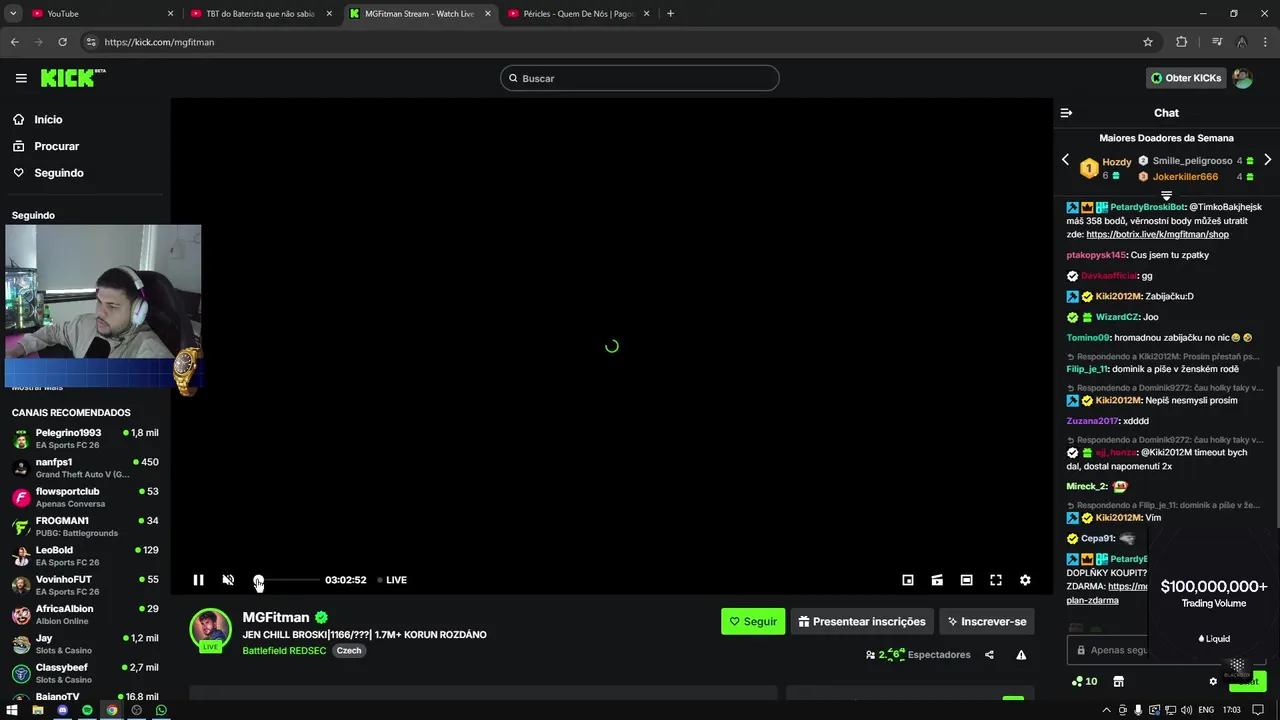Cast the stream to a device

[x=937, y=580]
